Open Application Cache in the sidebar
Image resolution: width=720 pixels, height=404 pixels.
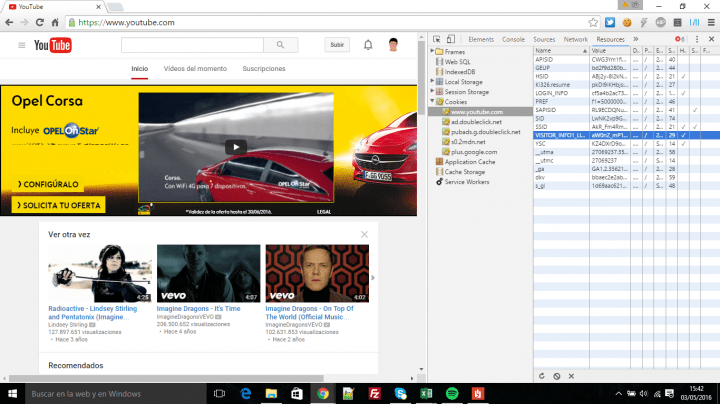tap(470, 162)
